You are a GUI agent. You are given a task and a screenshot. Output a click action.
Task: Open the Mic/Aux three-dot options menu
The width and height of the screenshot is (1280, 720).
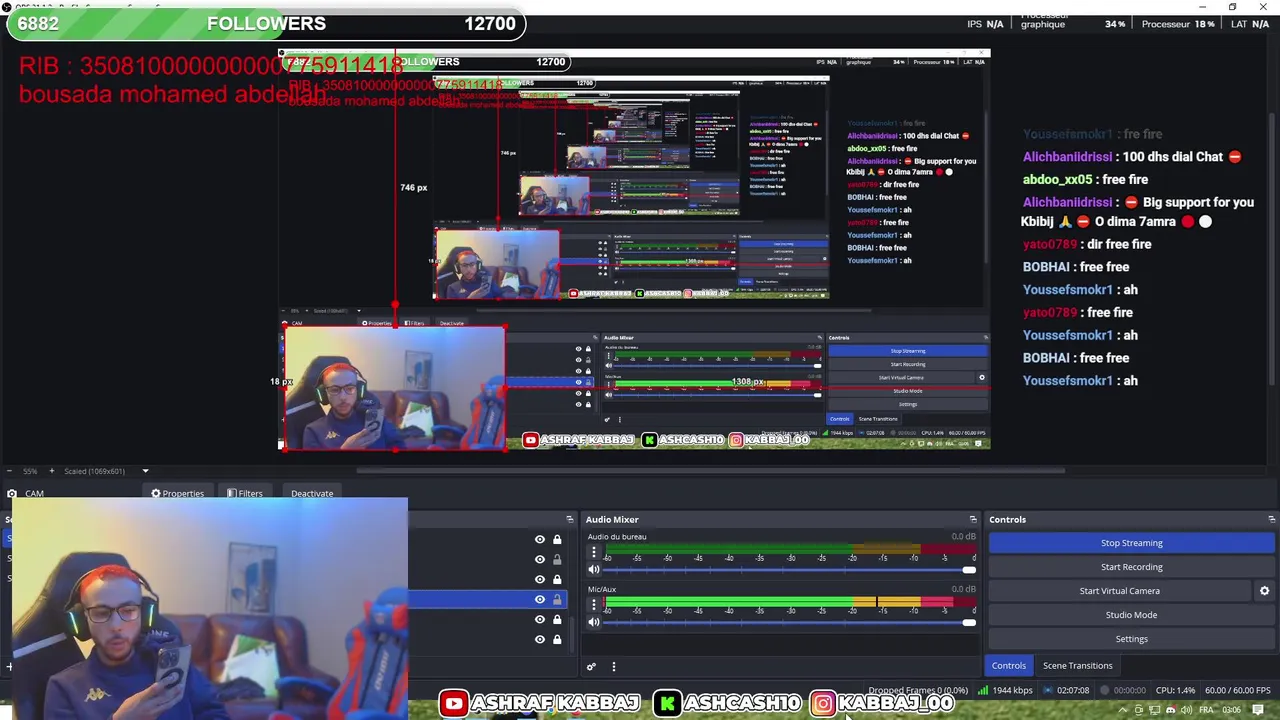click(x=594, y=605)
